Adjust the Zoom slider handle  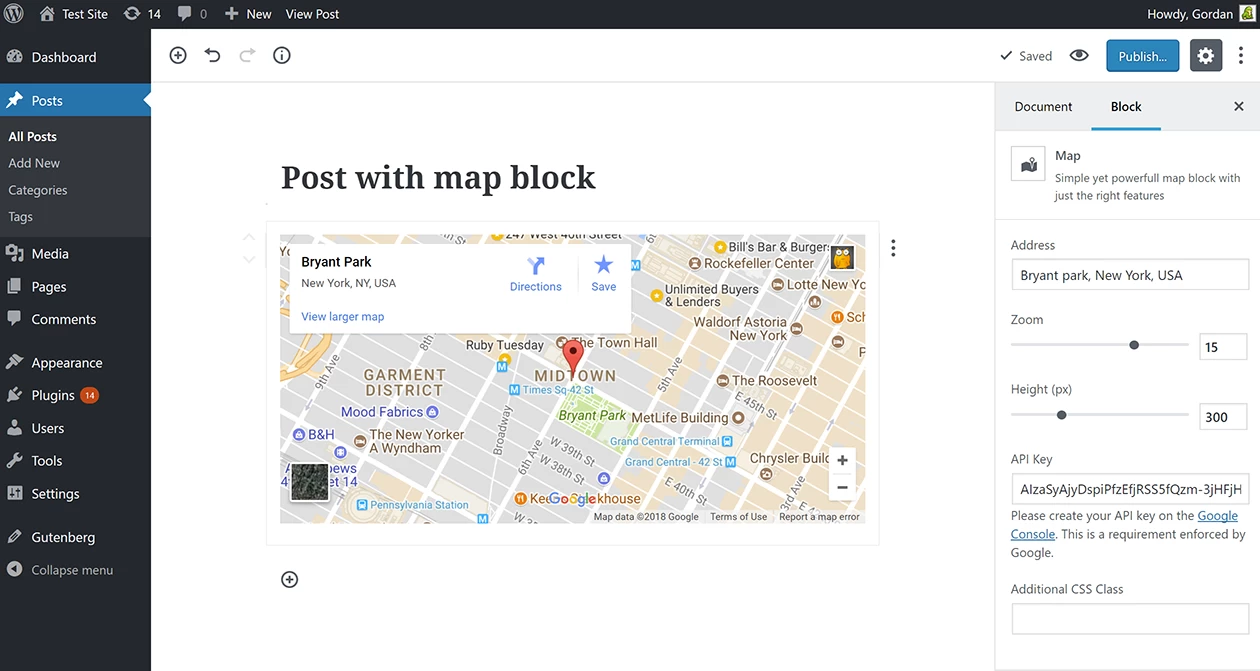(x=1134, y=345)
